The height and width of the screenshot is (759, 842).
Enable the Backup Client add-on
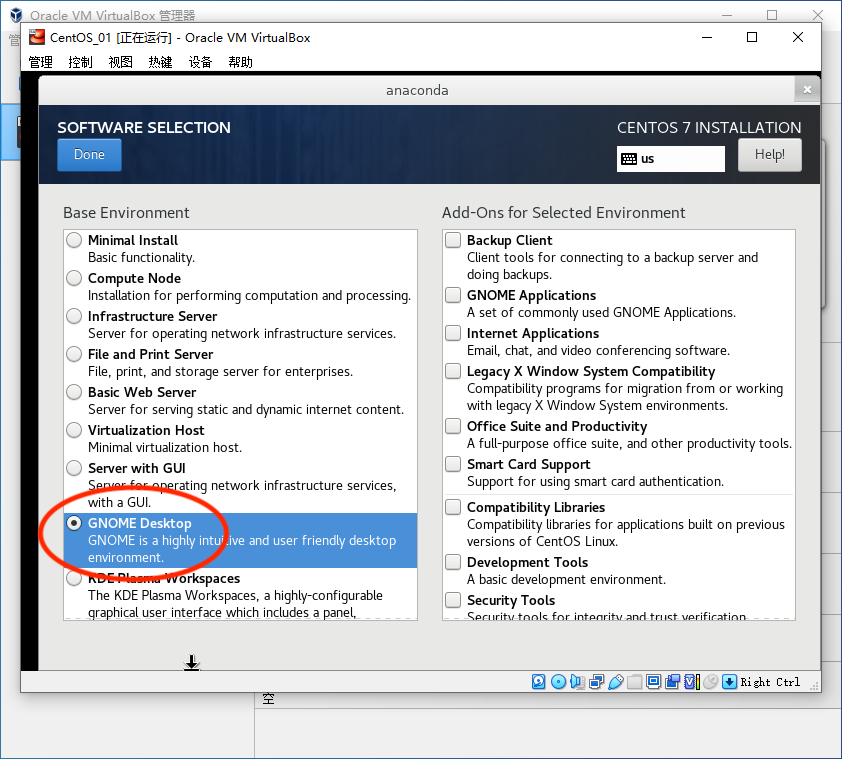pyautogui.click(x=453, y=240)
